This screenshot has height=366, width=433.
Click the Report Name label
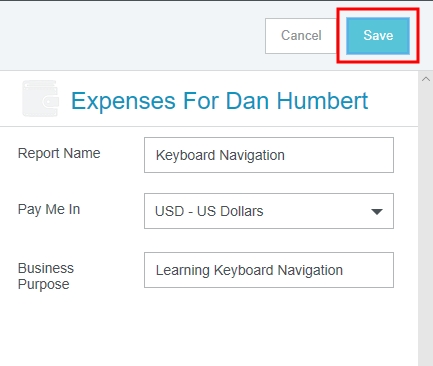pyautogui.click(x=59, y=153)
